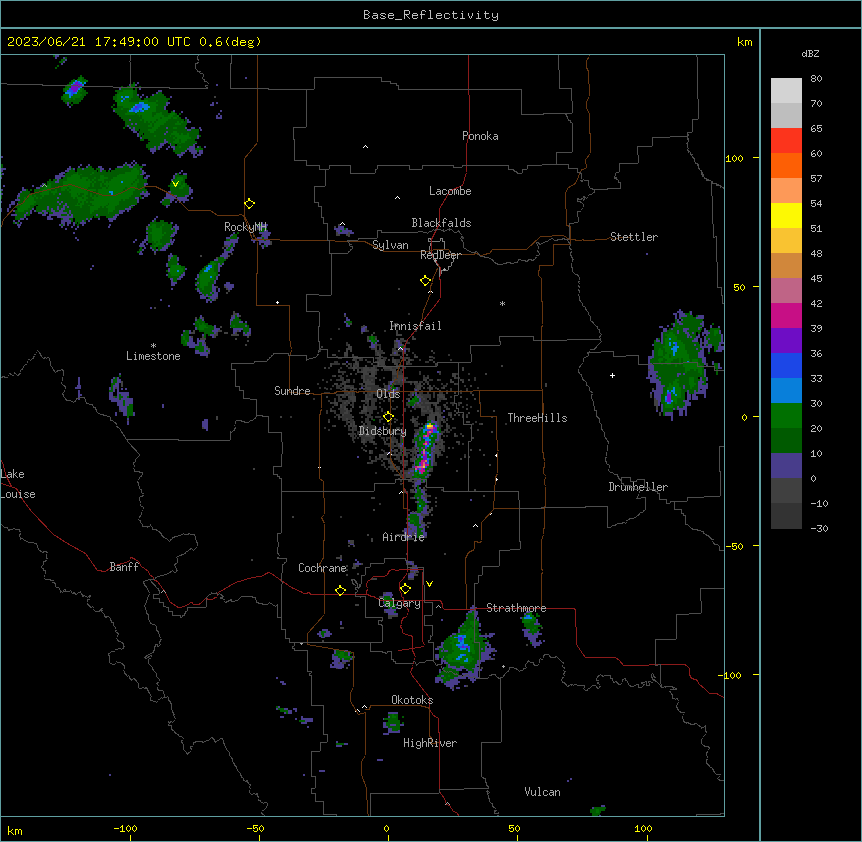Click the yellow diamond marker above Calgary
Screen dimensions: 862x842
coord(405,589)
